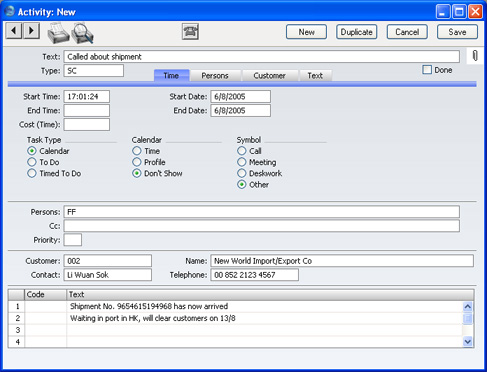Viewport: 487px width, 372px height.
Task: Go to previous record arrow
Action: pos(14,31)
